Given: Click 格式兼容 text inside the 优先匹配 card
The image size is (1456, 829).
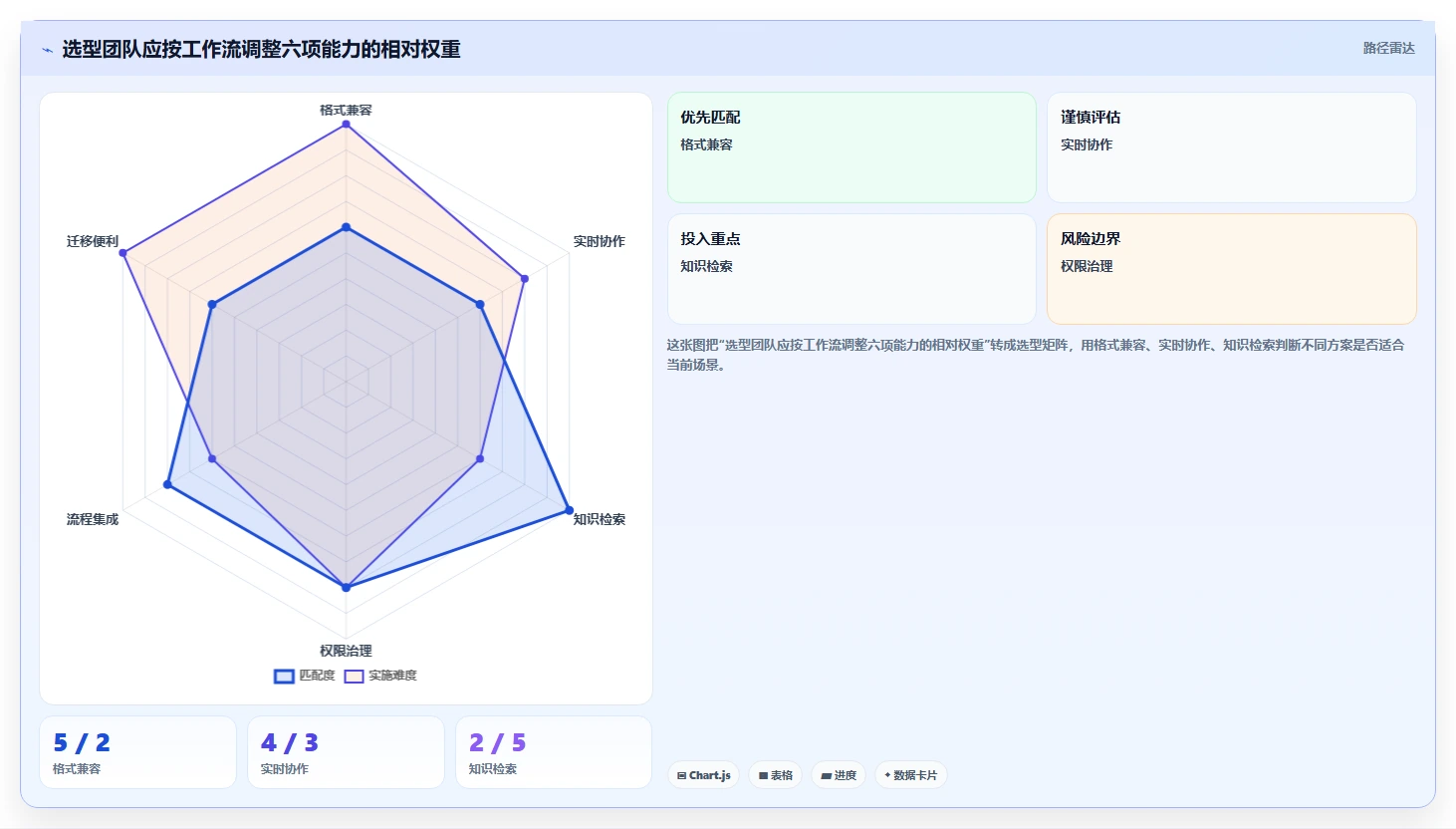Looking at the screenshot, I should pos(706,144).
